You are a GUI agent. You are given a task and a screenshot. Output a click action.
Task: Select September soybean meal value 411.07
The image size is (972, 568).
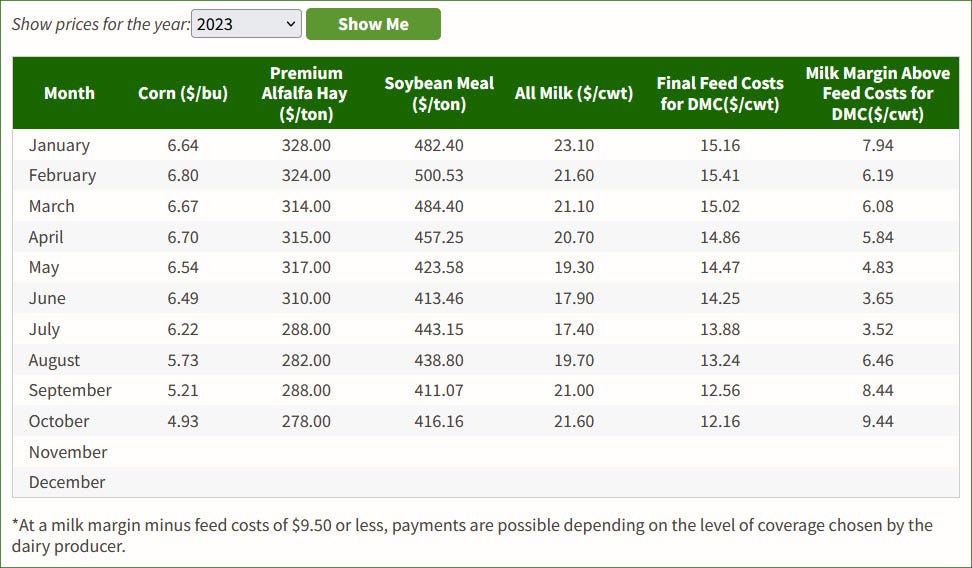(439, 391)
